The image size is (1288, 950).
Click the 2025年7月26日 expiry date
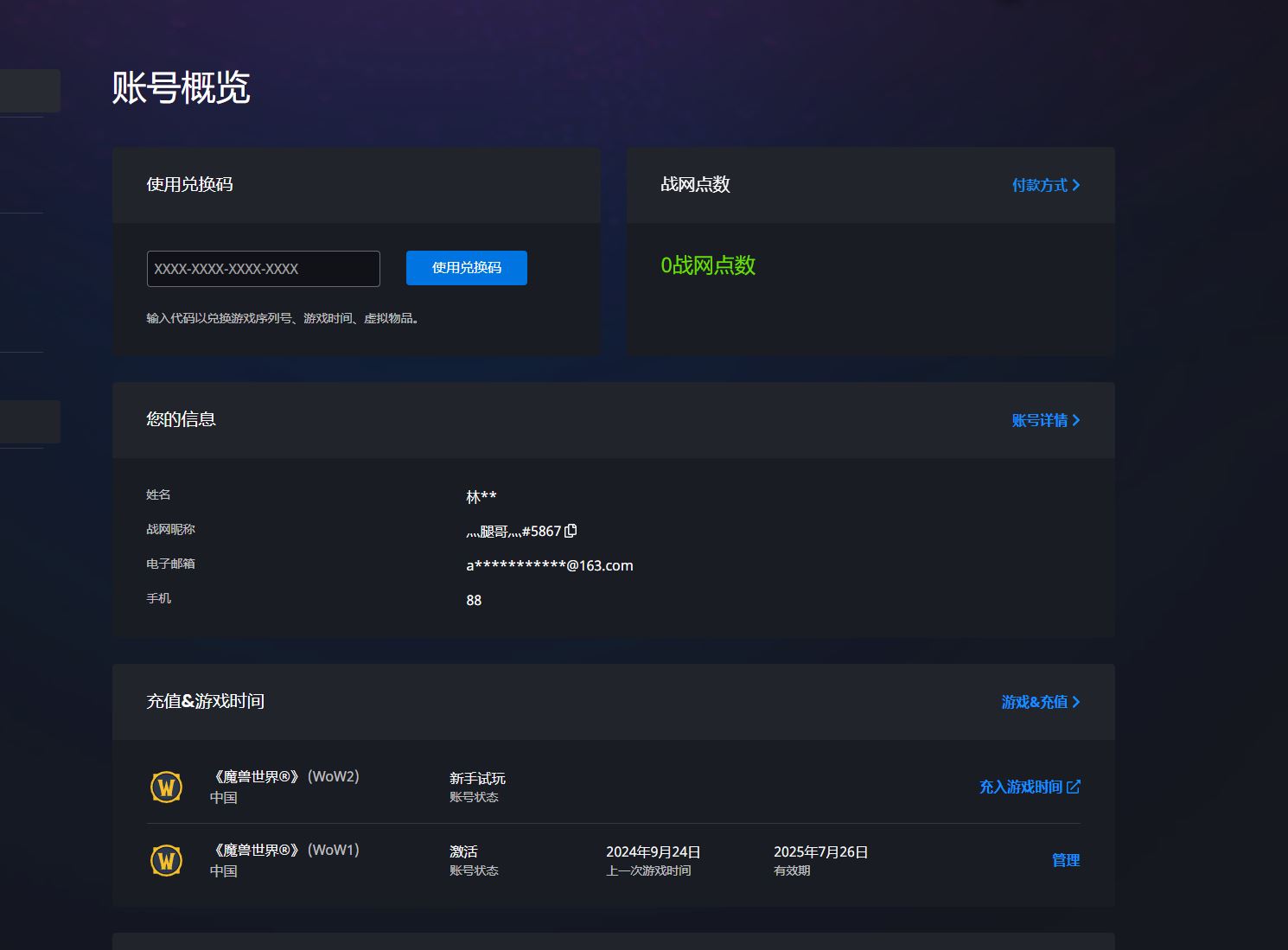(x=820, y=852)
